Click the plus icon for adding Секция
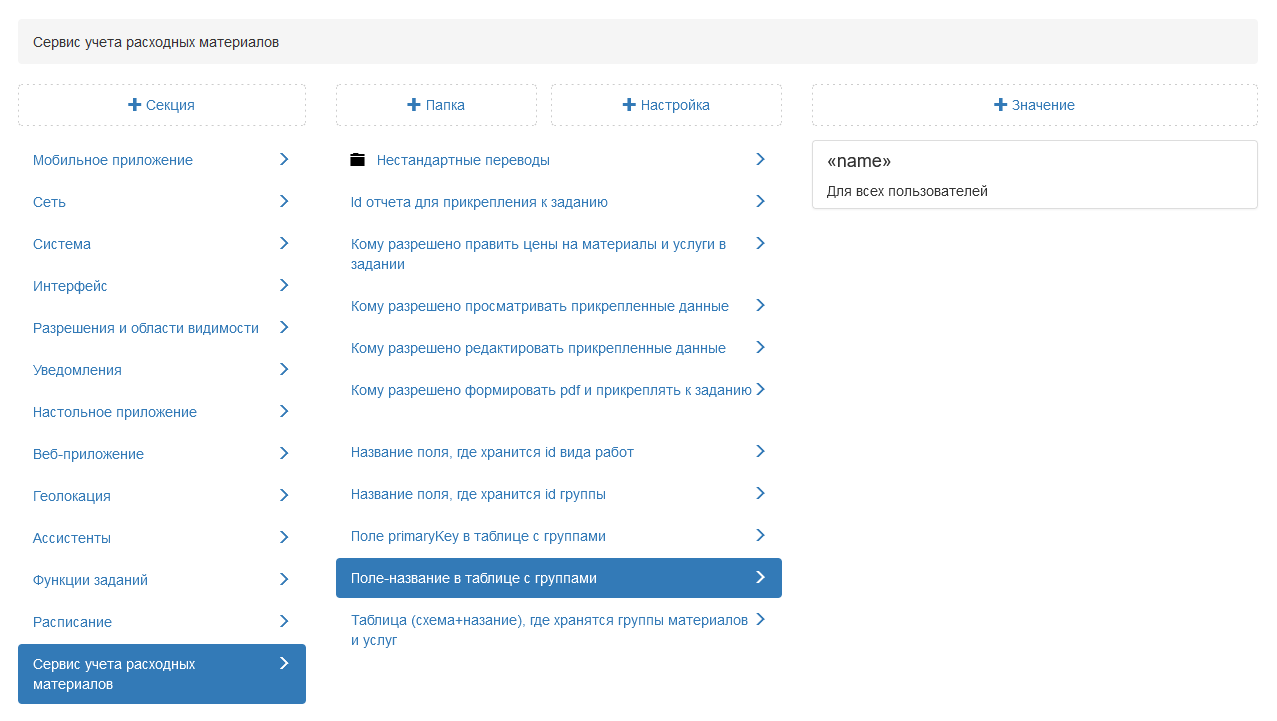Viewport: 1277px width, 721px height. 135,105
